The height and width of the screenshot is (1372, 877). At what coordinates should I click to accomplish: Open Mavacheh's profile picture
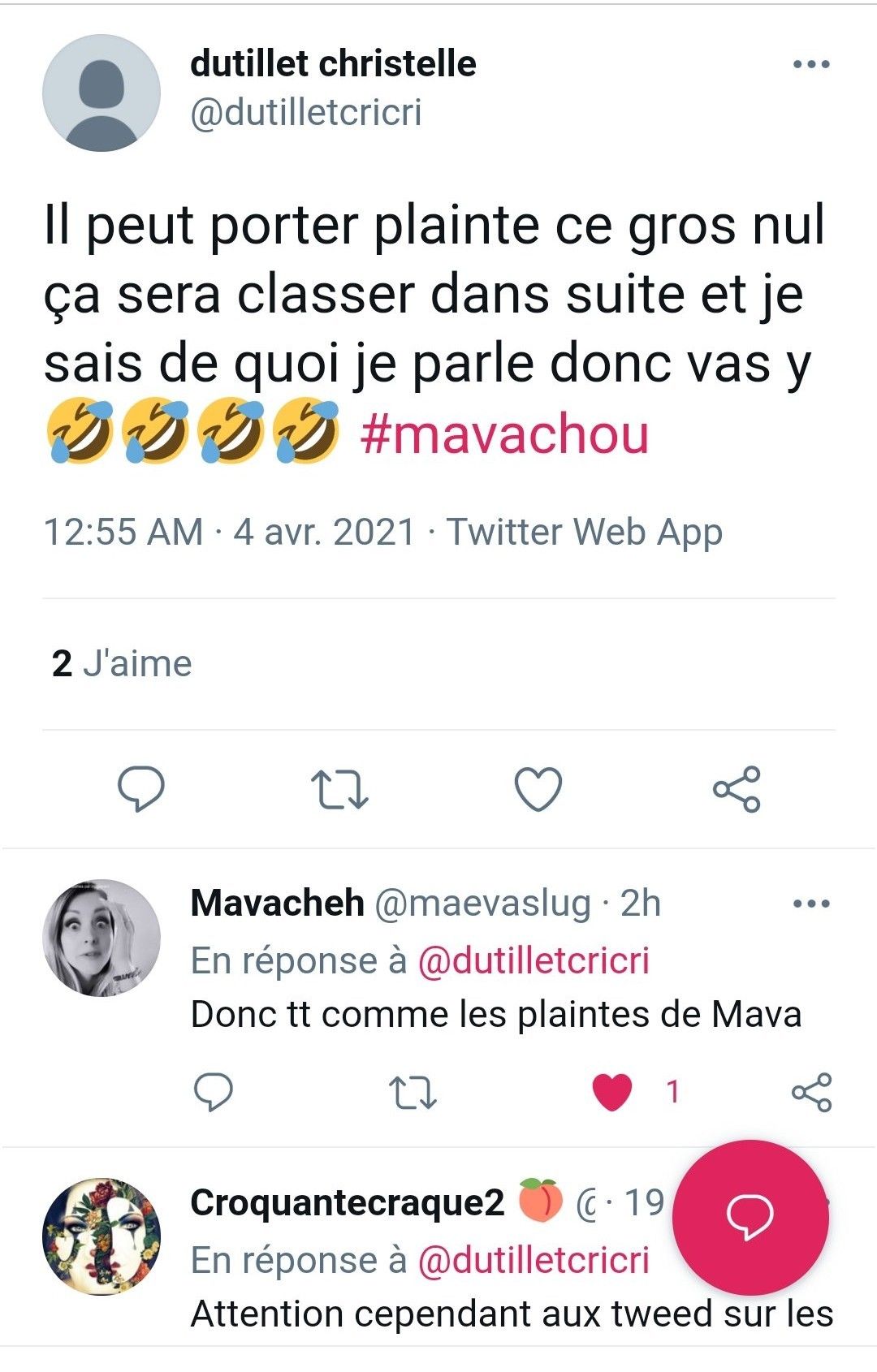tap(102, 938)
